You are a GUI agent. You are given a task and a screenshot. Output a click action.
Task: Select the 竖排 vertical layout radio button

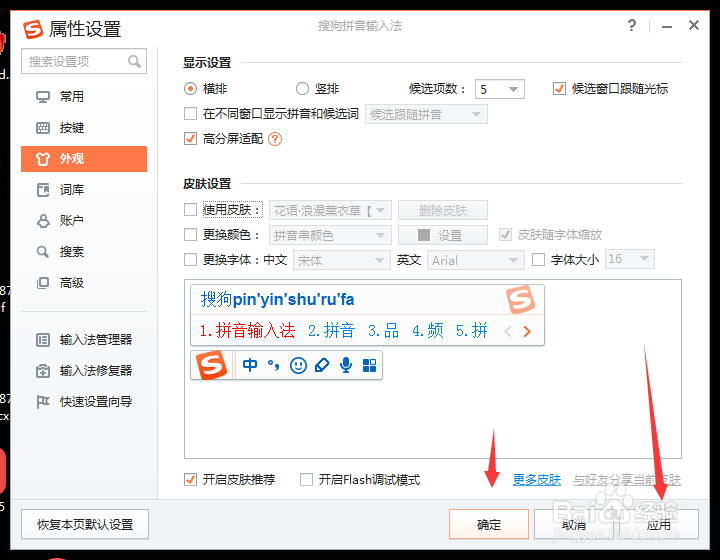[x=302, y=89]
